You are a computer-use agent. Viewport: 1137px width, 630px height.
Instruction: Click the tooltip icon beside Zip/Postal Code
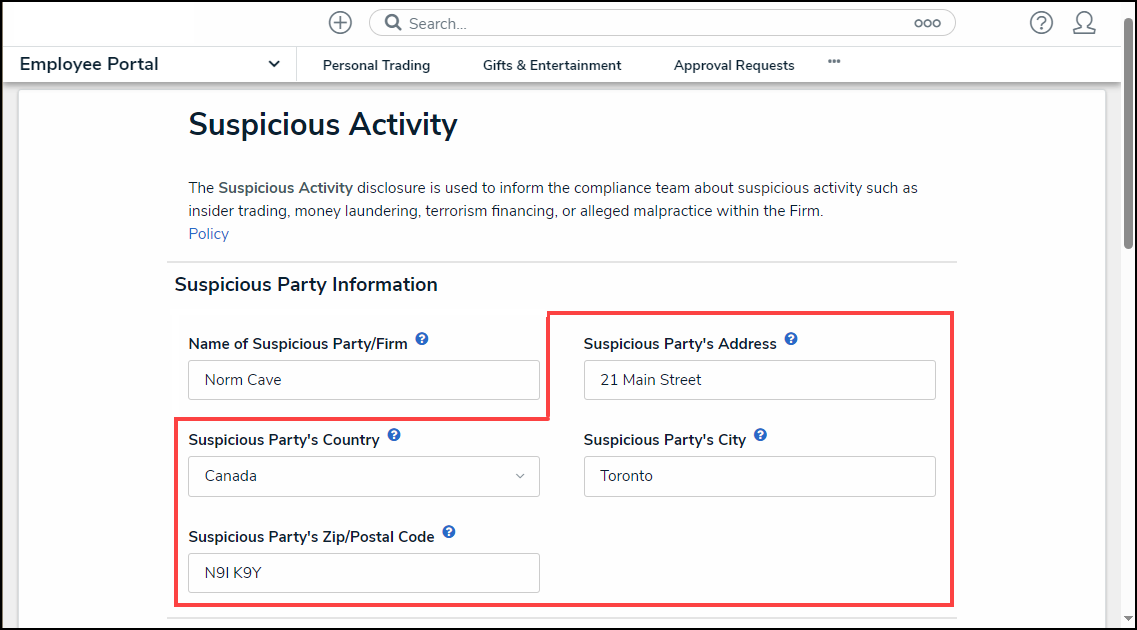(x=449, y=533)
